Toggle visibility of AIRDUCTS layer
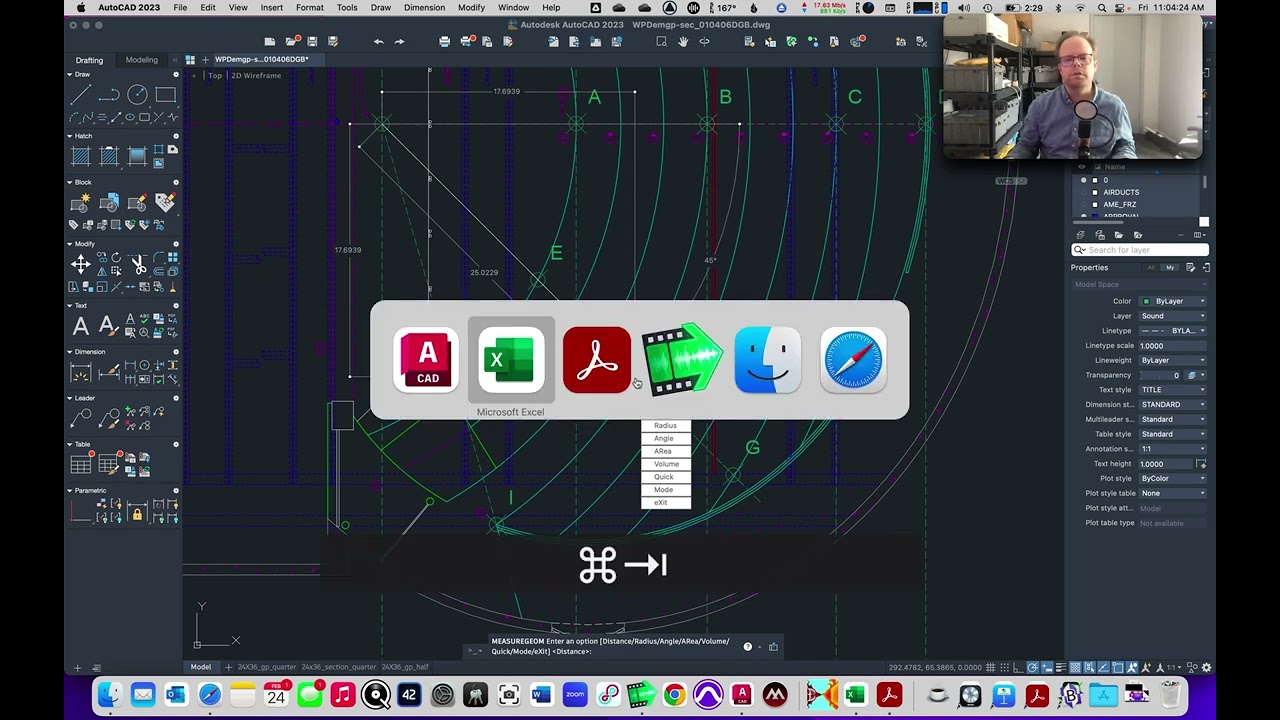 pyautogui.click(x=1083, y=192)
